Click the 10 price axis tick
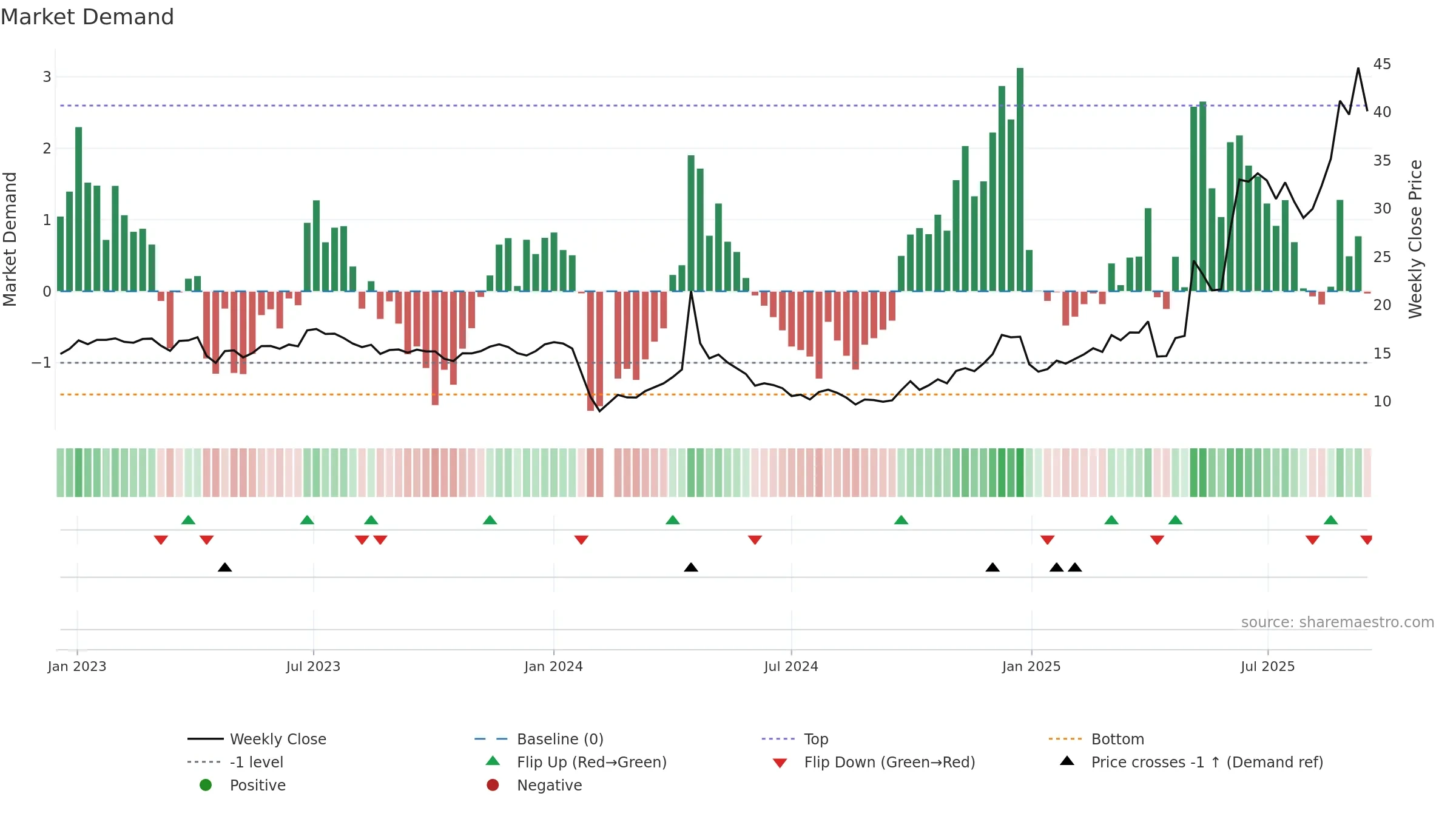Screen dimensions: 1456x819 click(x=1382, y=402)
